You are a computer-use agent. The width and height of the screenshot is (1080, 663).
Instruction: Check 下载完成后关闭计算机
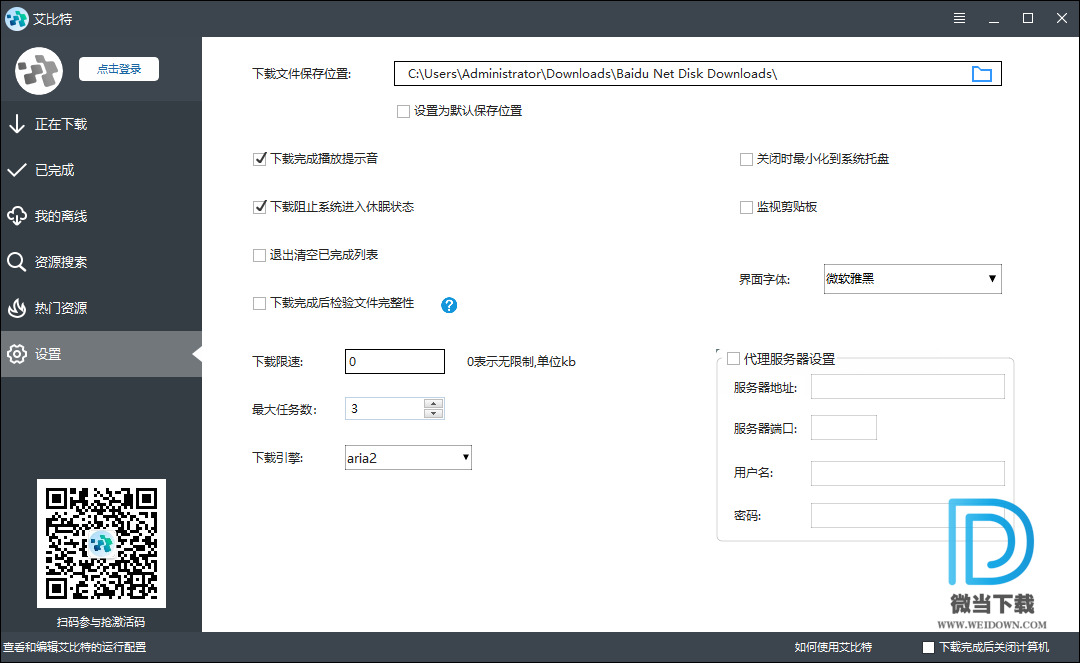point(928,647)
